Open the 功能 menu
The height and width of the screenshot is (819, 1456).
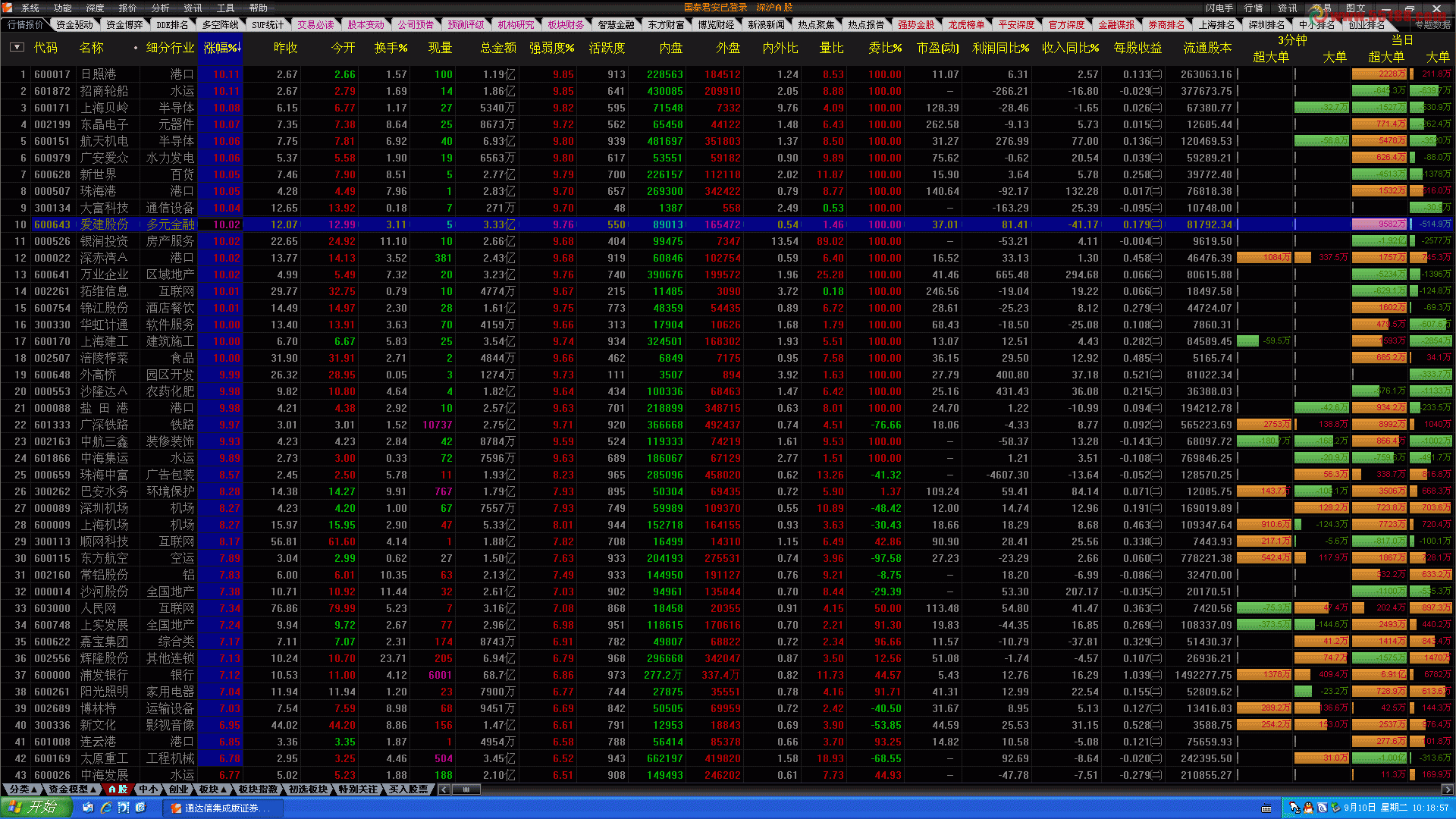(x=63, y=8)
